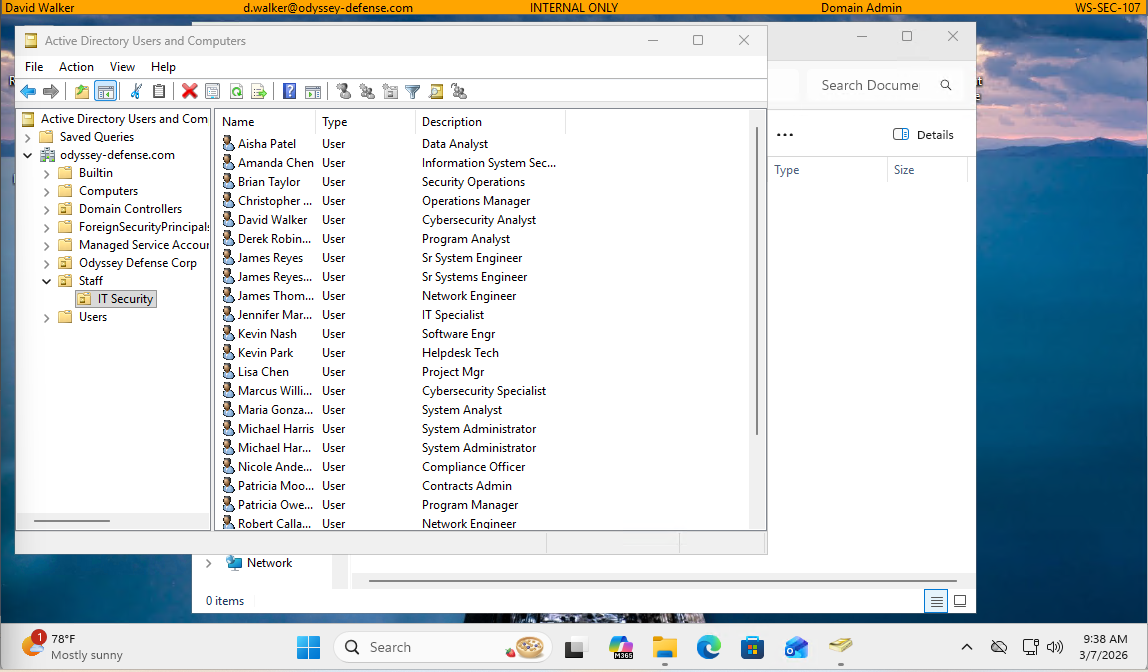Collapse the Staff organizational unit

coord(45,280)
